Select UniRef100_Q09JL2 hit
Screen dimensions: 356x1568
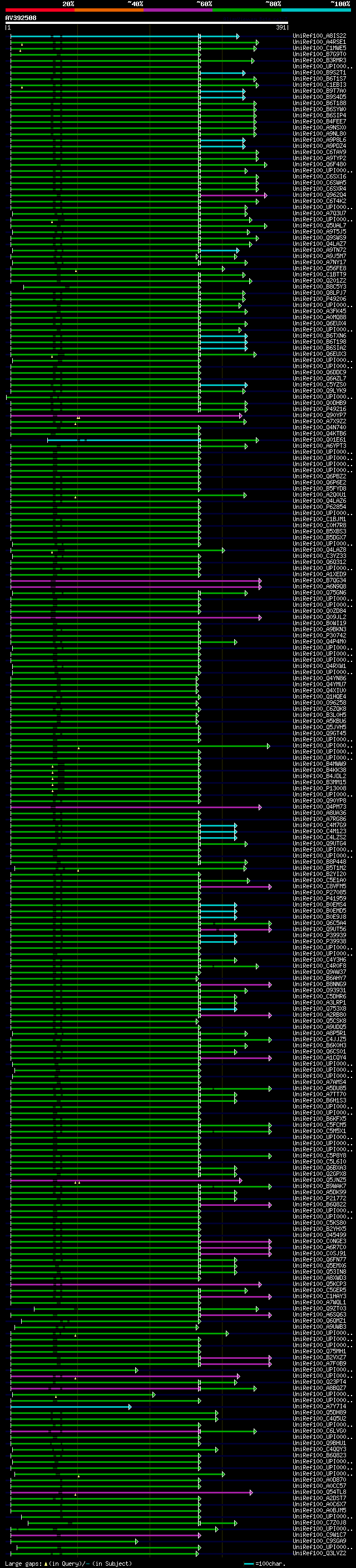coord(319,617)
